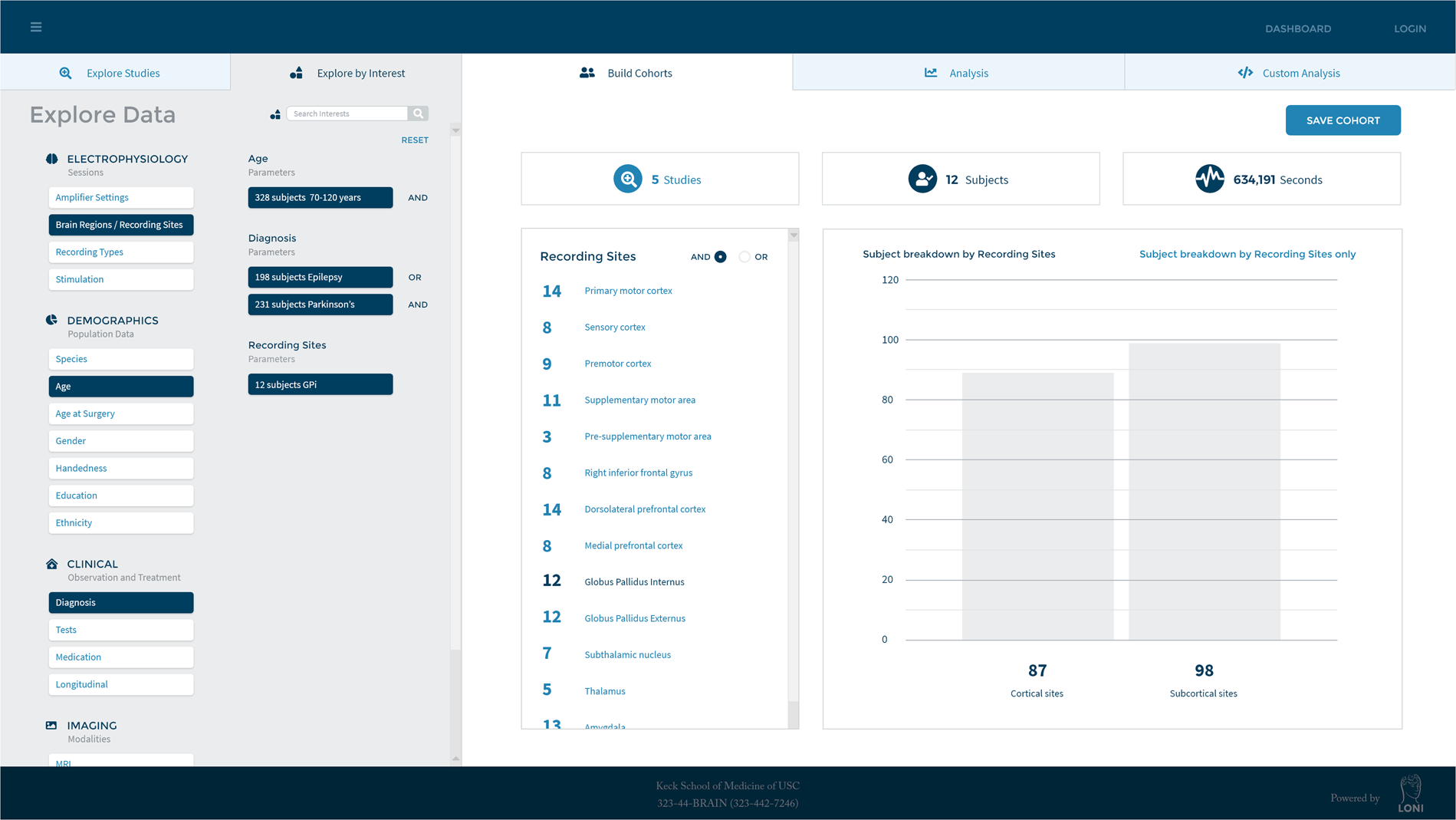
Task: Switch to the Explore by Interest tab
Action: (x=346, y=72)
